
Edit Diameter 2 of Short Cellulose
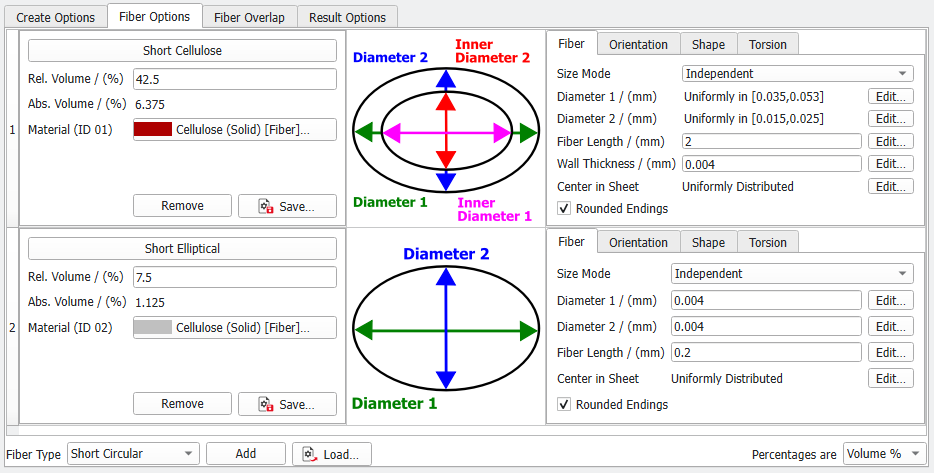pos(891,119)
